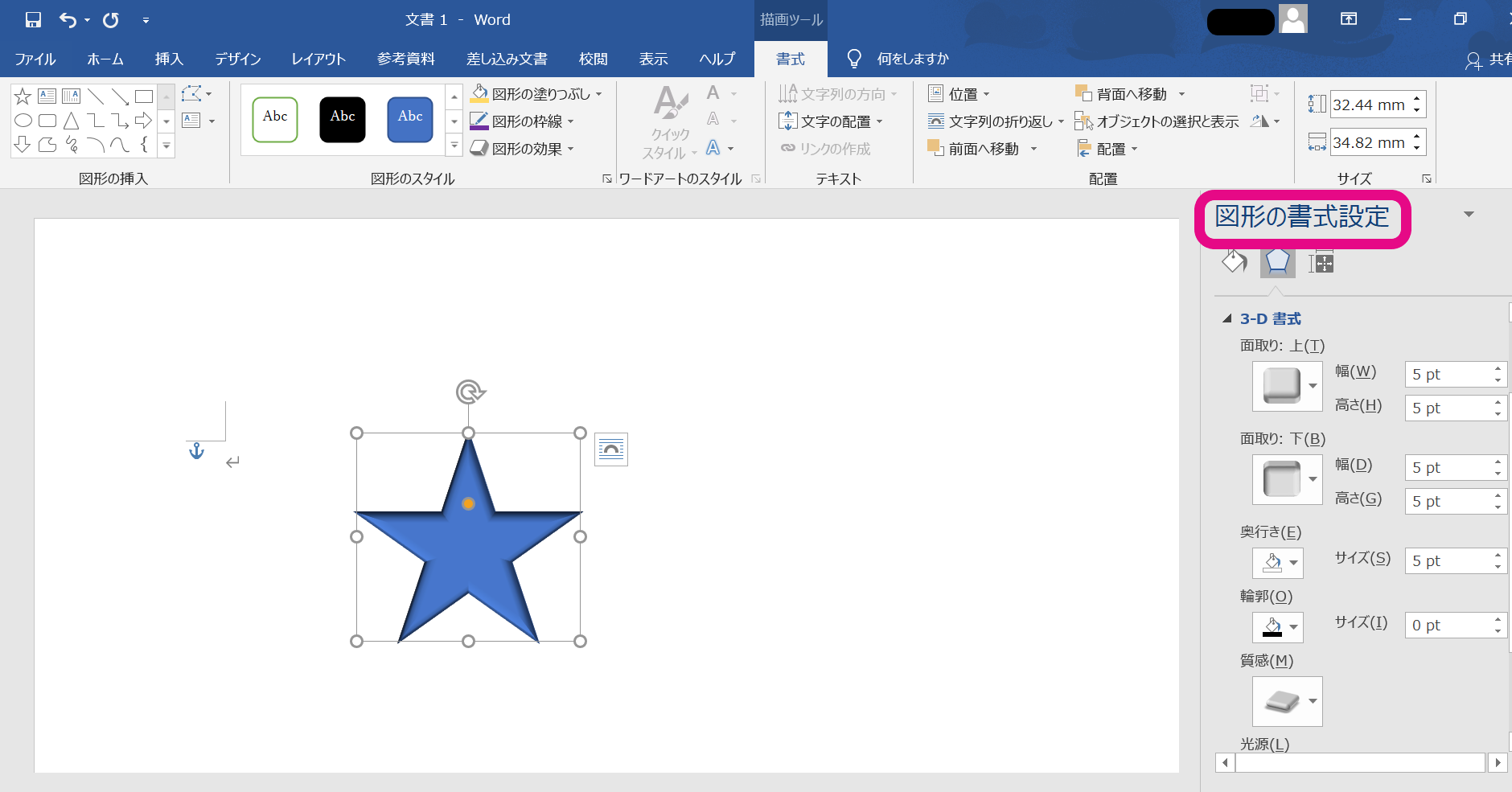Save the document with the floppy icon
The height and width of the screenshot is (792, 1512).
33,20
